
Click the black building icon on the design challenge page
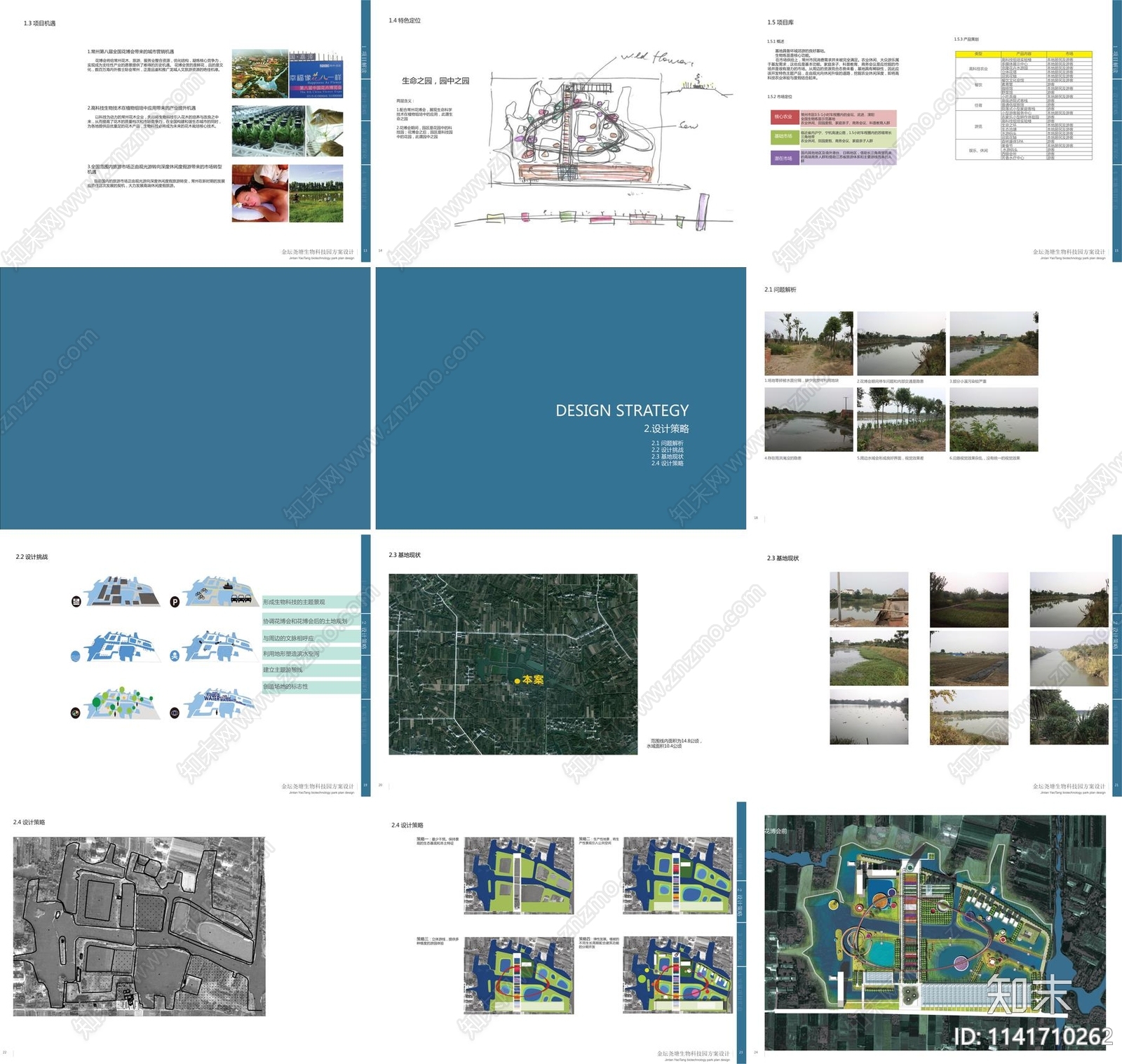(76, 602)
